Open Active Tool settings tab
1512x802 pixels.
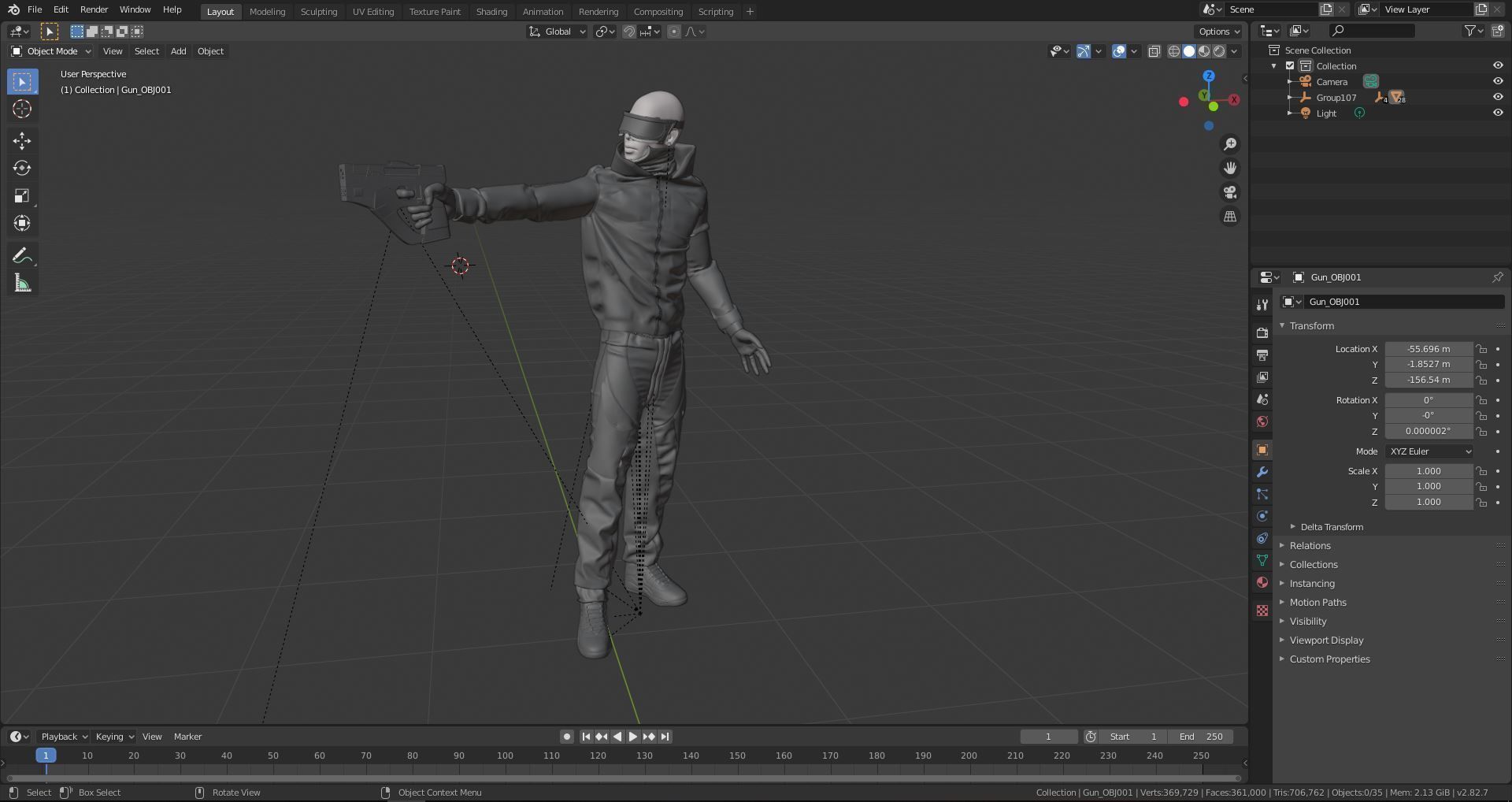1262,305
